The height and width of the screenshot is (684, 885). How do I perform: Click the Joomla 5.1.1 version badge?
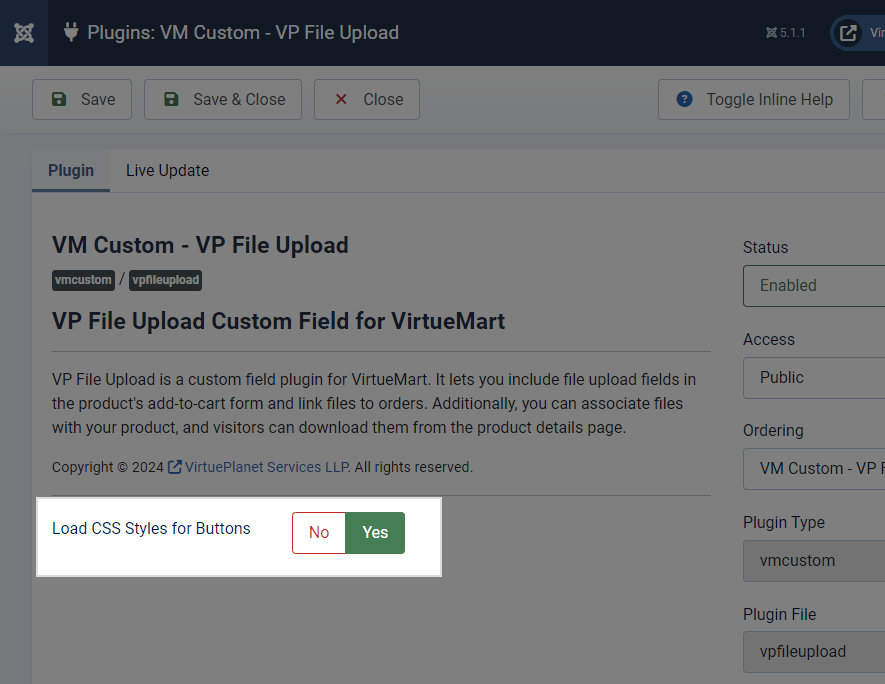pyautogui.click(x=785, y=33)
